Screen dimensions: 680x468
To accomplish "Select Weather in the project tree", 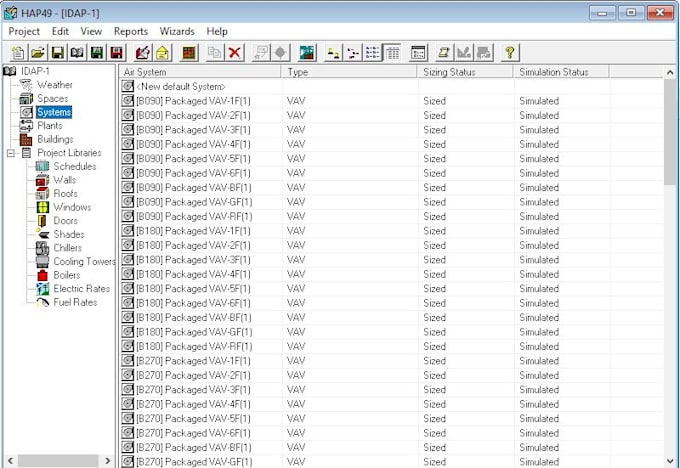I will (55, 85).
